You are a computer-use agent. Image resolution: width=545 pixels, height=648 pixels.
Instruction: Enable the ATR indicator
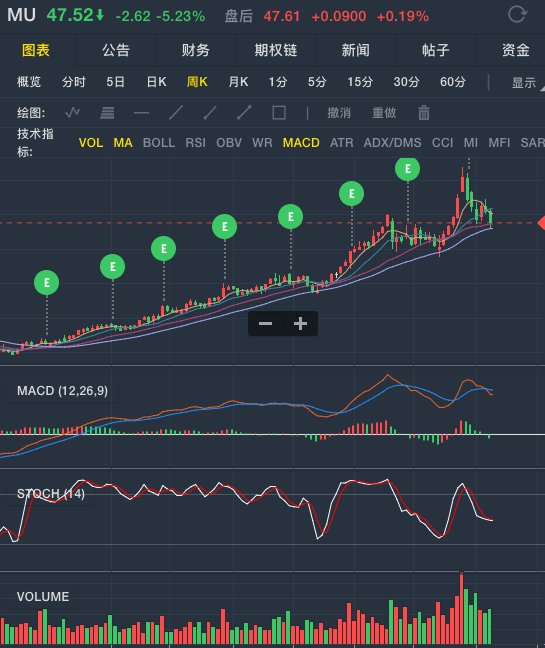[x=341, y=143]
